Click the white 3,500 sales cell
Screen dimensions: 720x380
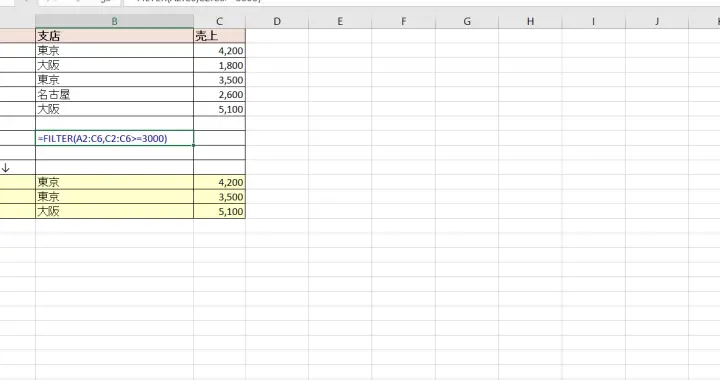coord(219,80)
